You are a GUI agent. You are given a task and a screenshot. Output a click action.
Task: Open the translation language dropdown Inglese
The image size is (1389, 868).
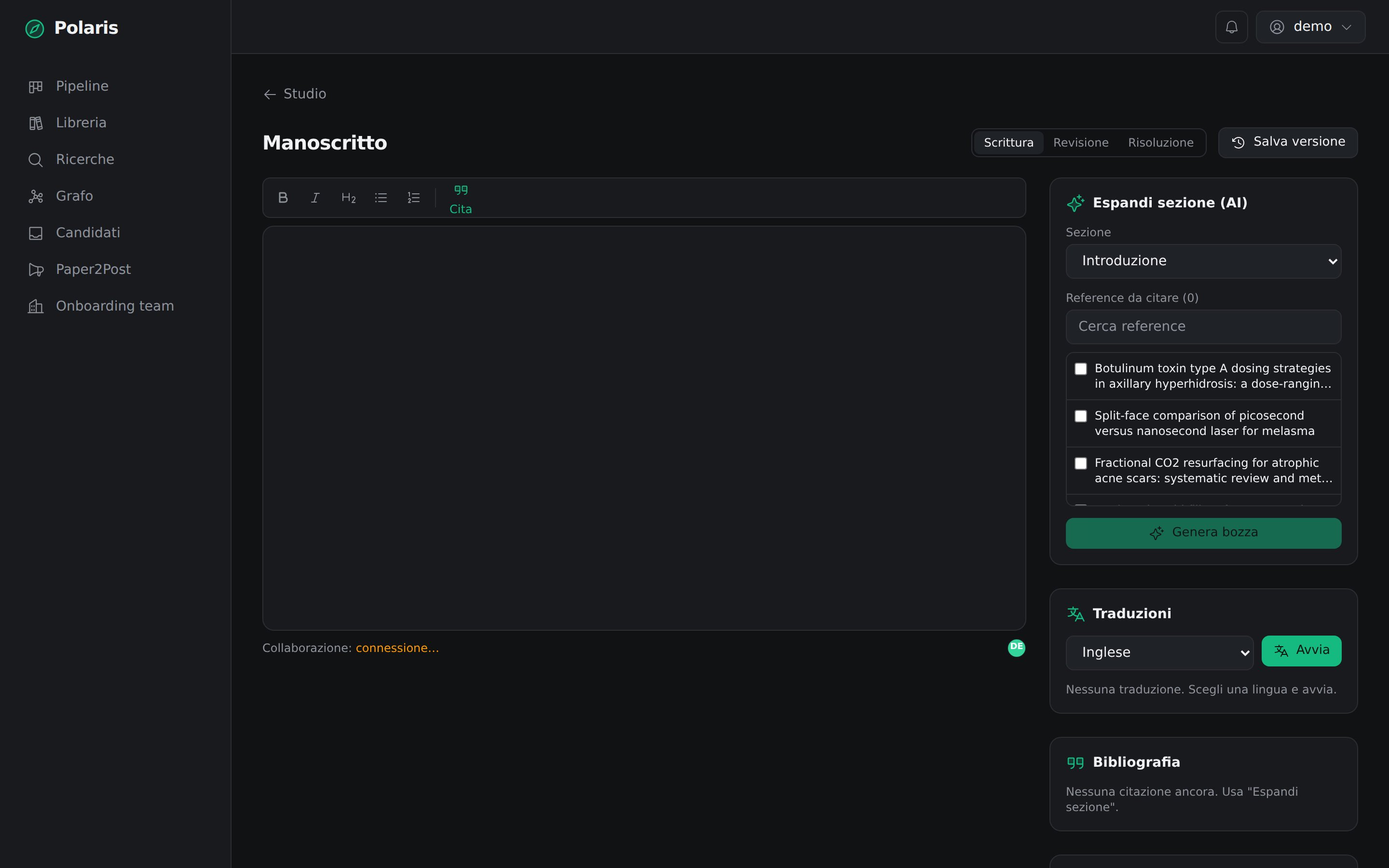tap(1159, 652)
